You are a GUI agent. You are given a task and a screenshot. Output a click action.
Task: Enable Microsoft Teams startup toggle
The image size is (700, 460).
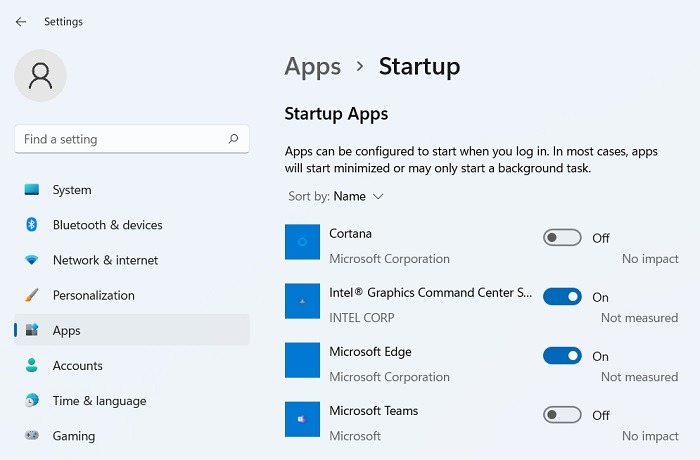tap(562, 415)
